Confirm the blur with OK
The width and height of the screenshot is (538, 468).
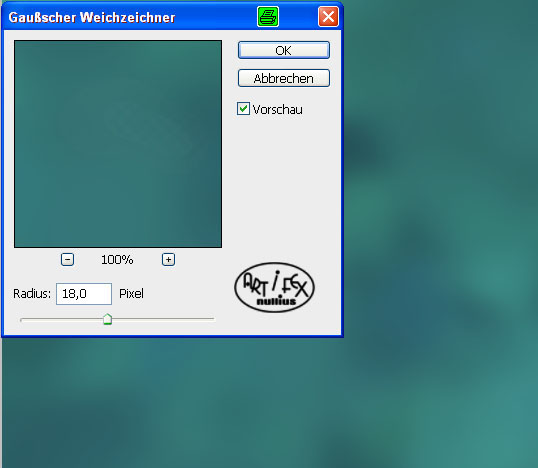[x=284, y=50]
